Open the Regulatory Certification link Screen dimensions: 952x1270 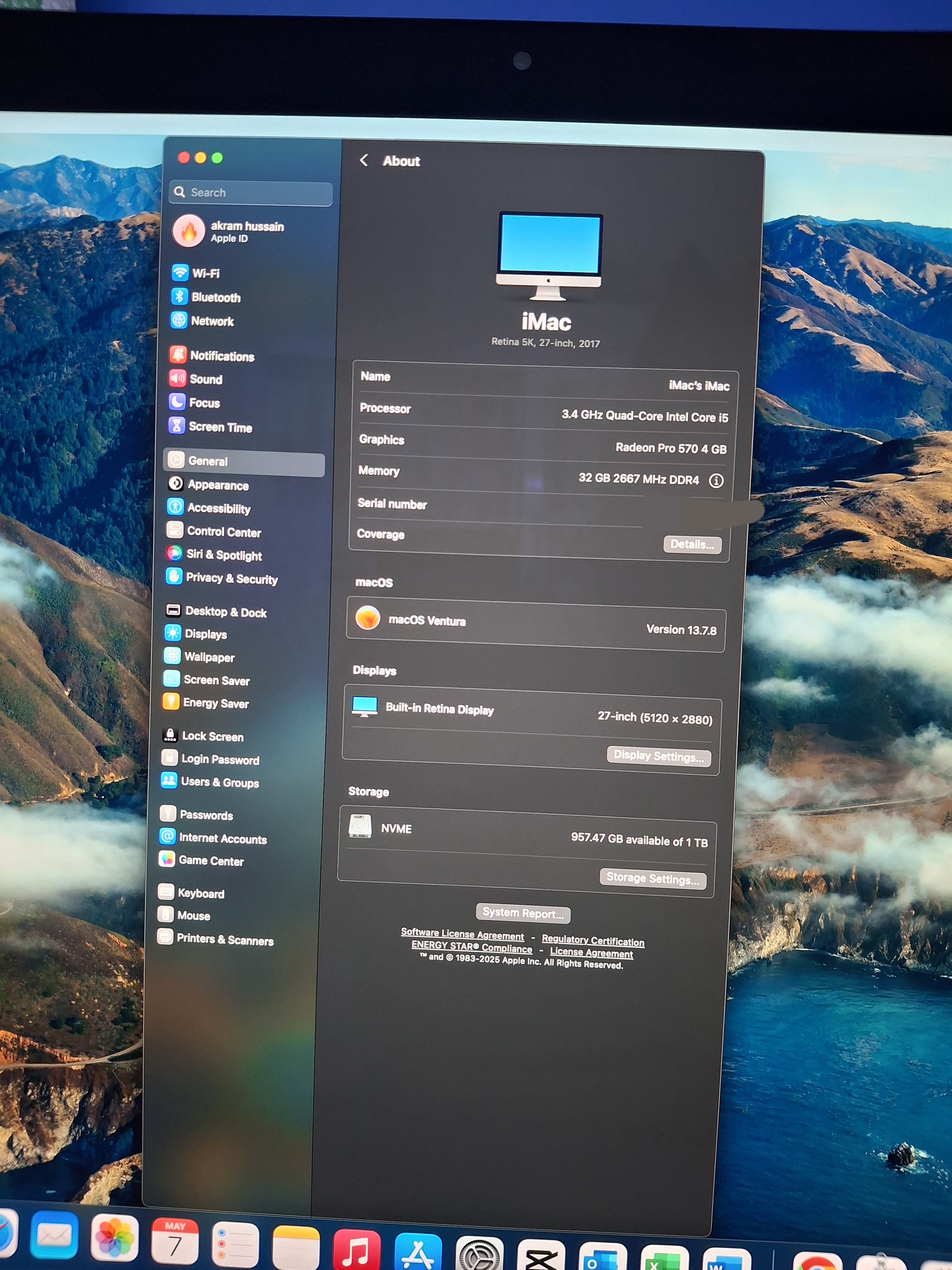tap(593, 940)
